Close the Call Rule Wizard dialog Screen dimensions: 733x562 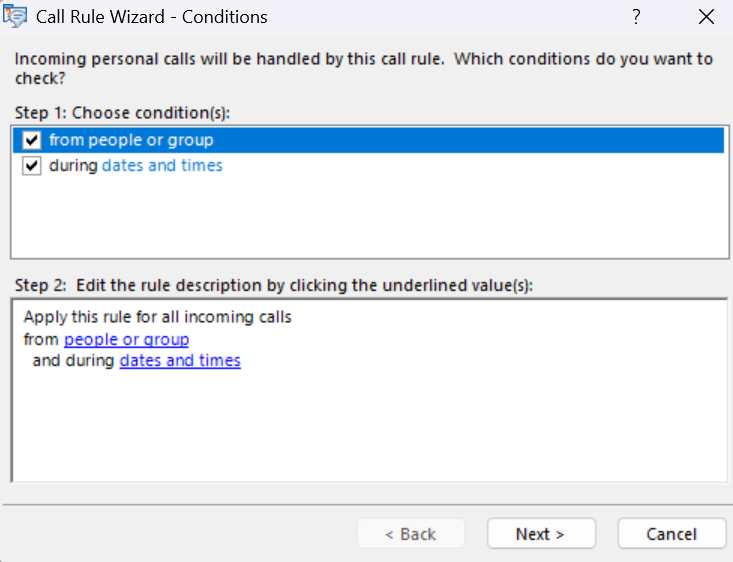707,17
